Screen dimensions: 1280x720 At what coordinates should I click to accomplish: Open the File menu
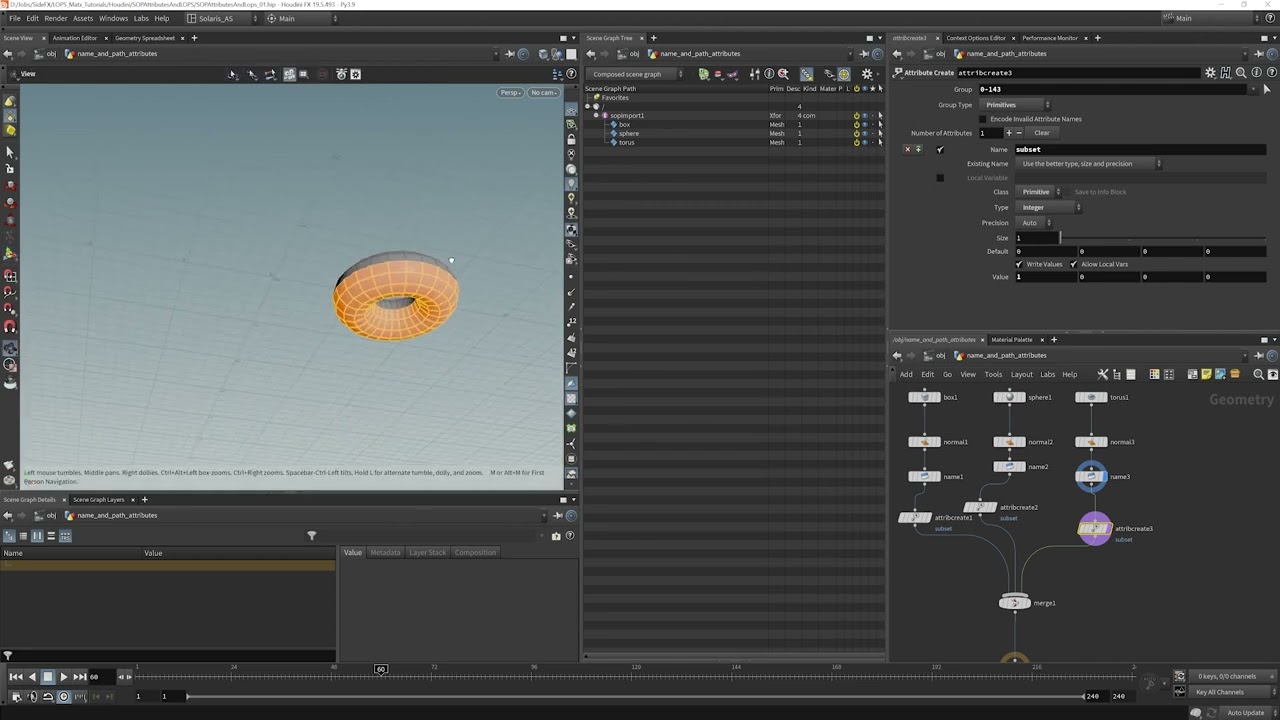click(x=15, y=18)
